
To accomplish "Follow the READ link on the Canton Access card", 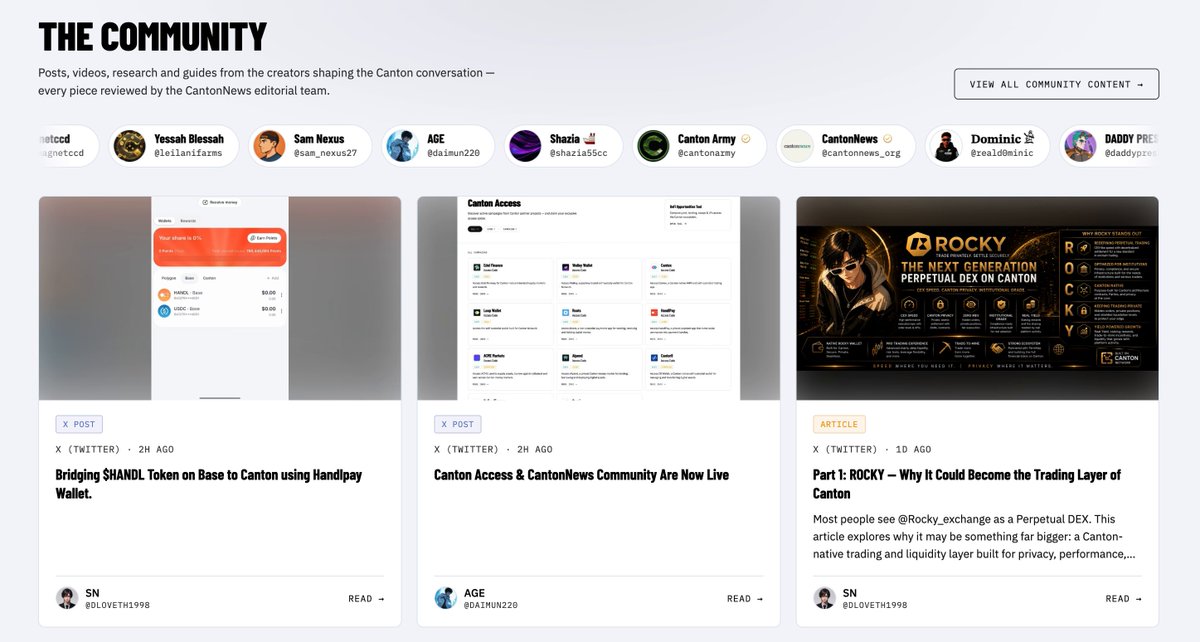I will click(745, 599).
